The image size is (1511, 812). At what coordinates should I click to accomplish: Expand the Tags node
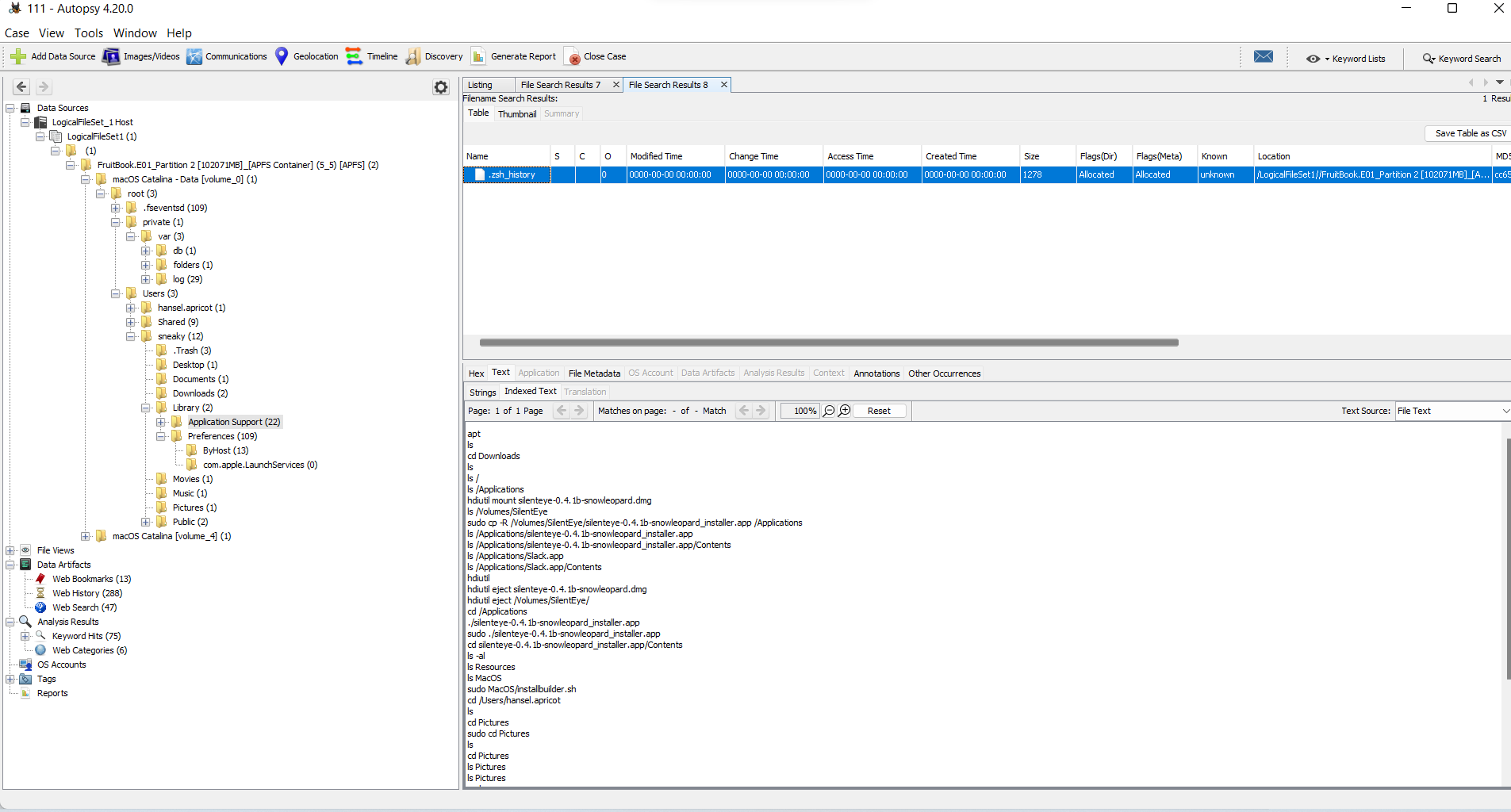[x=10, y=679]
